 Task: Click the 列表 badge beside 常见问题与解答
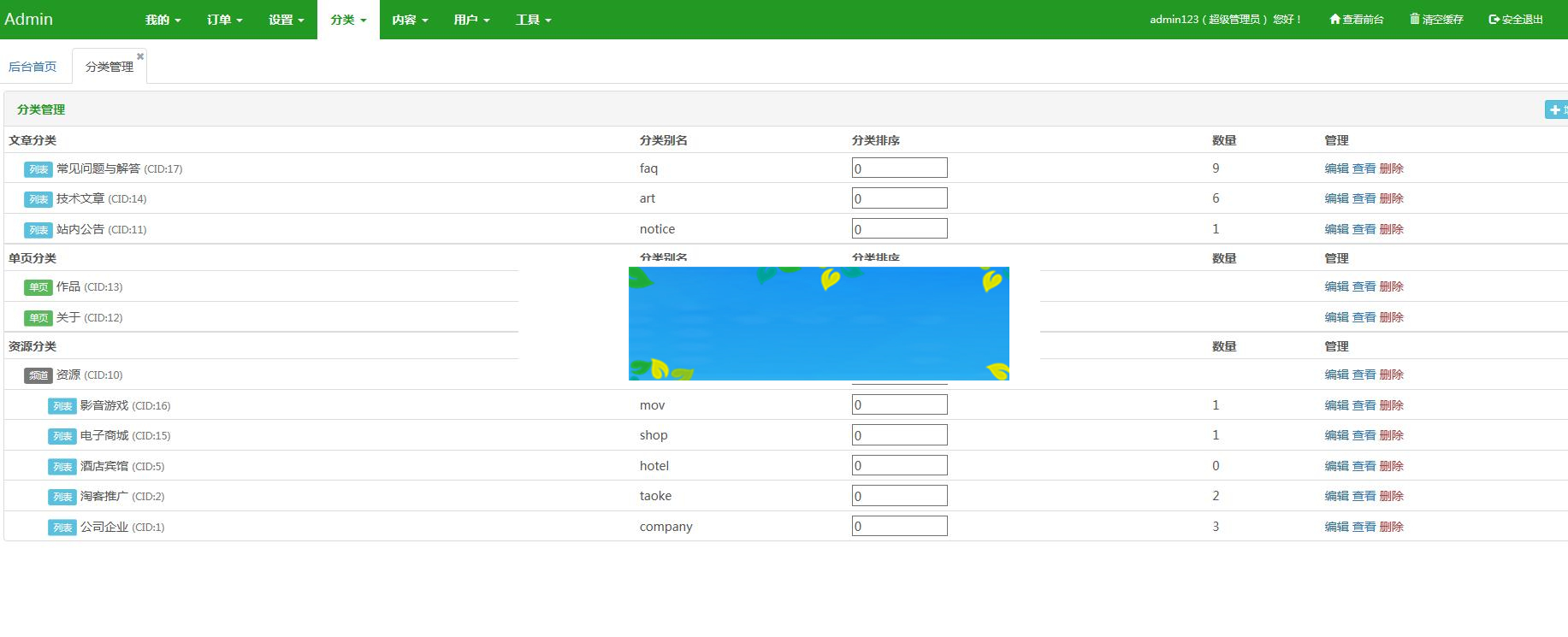(x=38, y=169)
